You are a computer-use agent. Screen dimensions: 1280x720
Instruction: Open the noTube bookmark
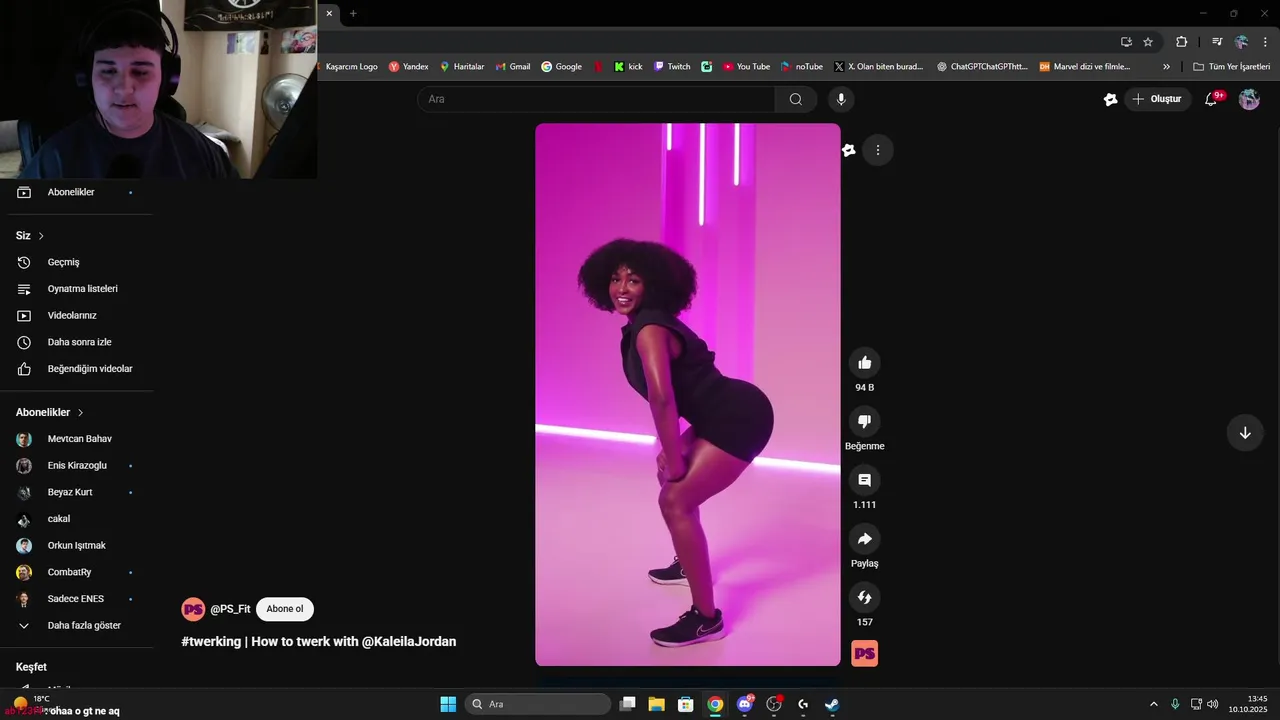point(802,67)
